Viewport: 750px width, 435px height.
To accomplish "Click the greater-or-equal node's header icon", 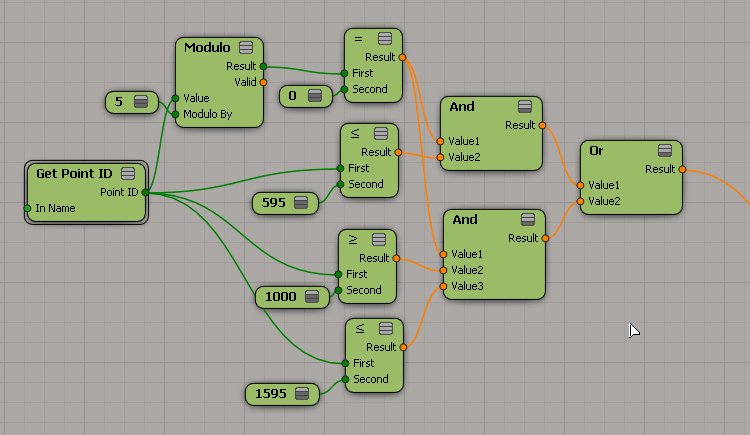I will click(x=379, y=239).
